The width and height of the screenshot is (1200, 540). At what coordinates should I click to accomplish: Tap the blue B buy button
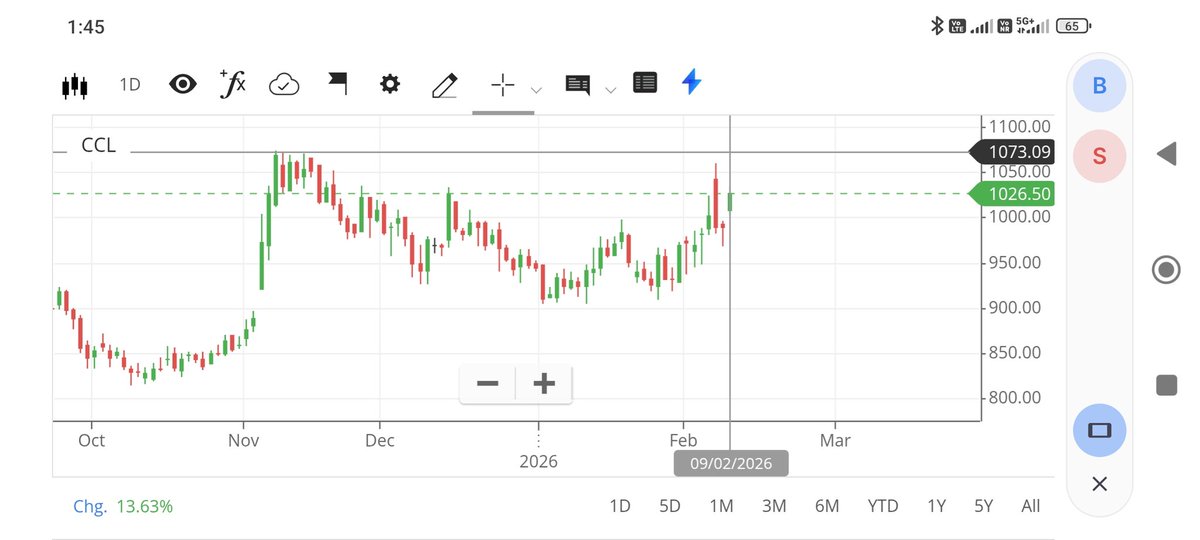click(1100, 86)
